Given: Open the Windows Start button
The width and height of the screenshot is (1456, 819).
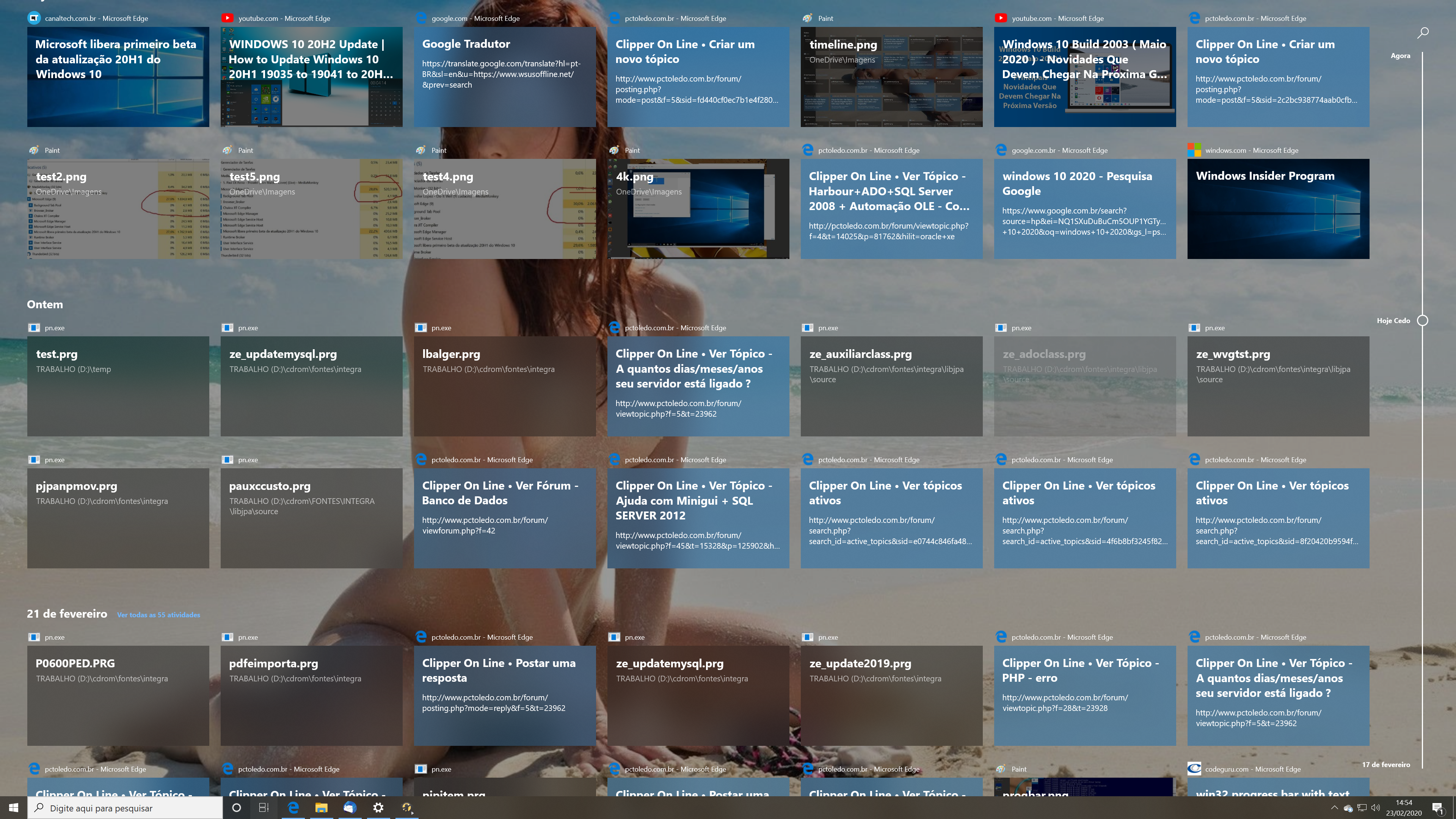Looking at the screenshot, I should (x=14, y=808).
